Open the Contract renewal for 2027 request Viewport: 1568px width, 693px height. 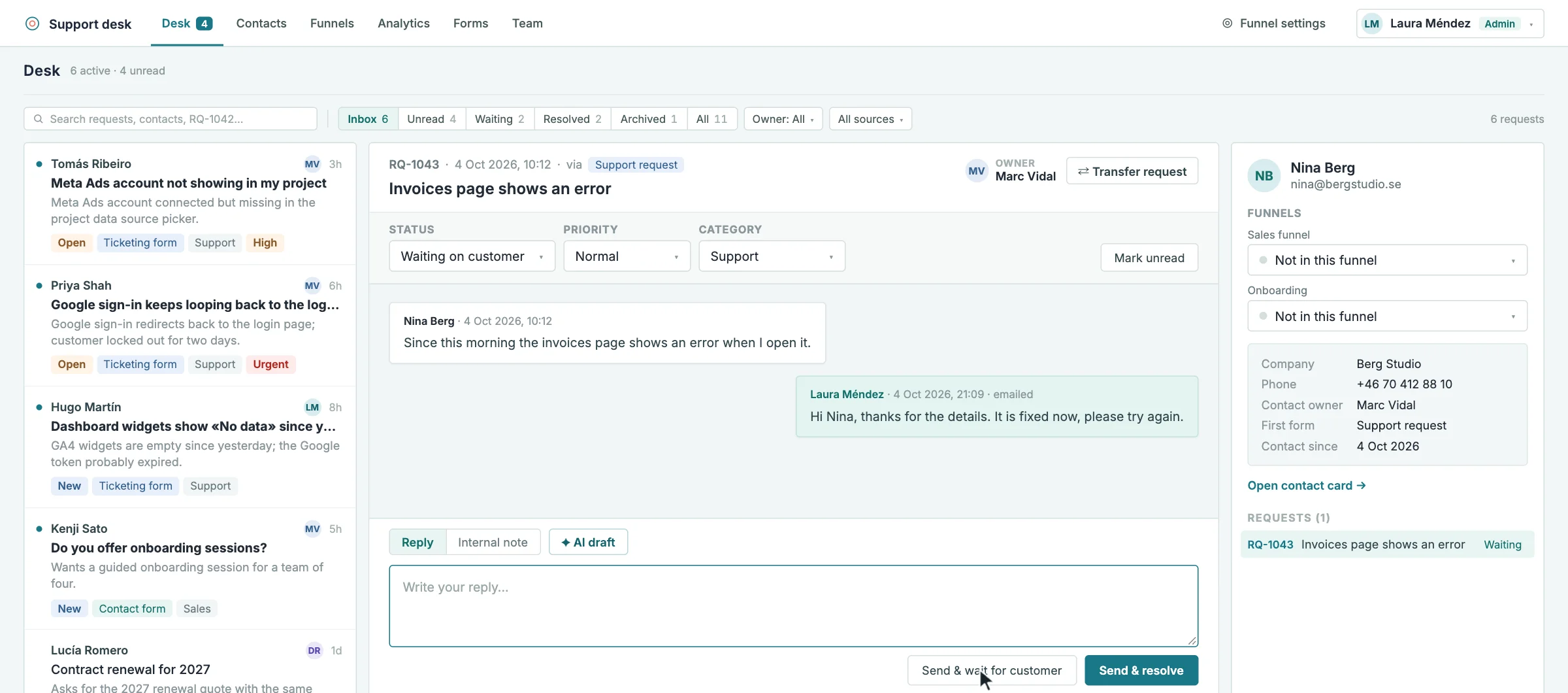pos(190,662)
